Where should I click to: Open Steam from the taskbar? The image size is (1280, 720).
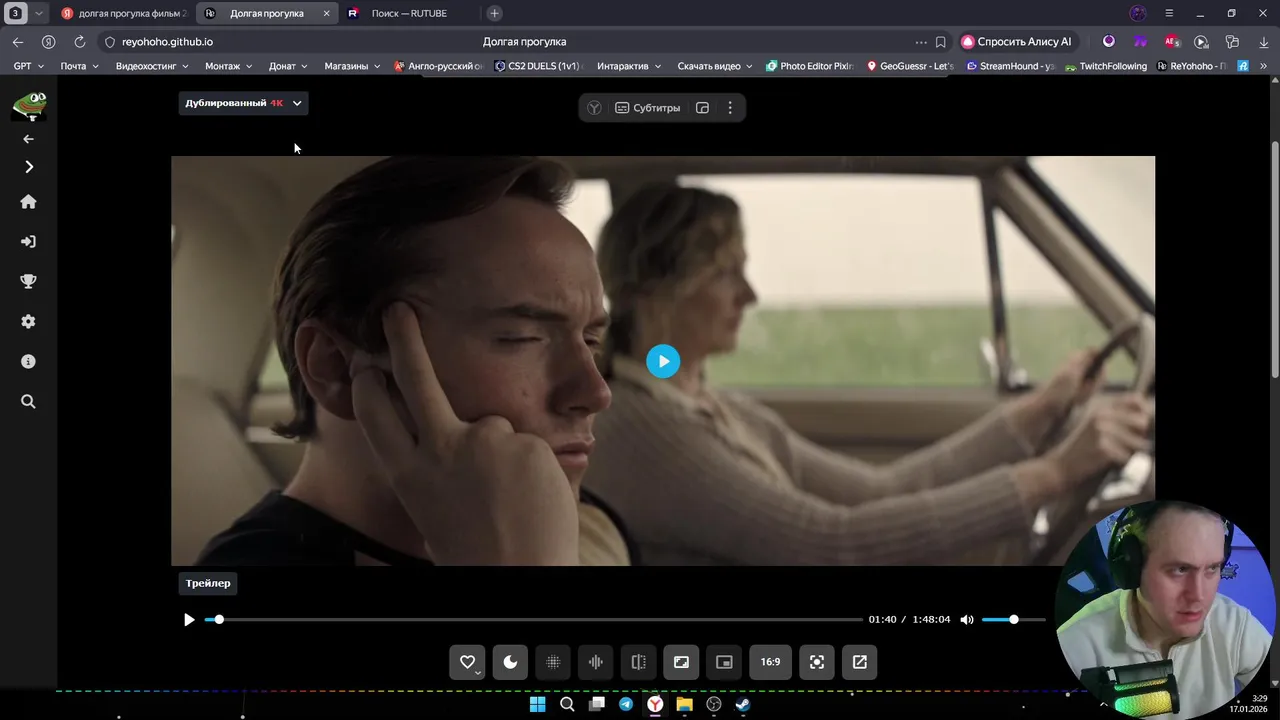pyautogui.click(x=743, y=704)
